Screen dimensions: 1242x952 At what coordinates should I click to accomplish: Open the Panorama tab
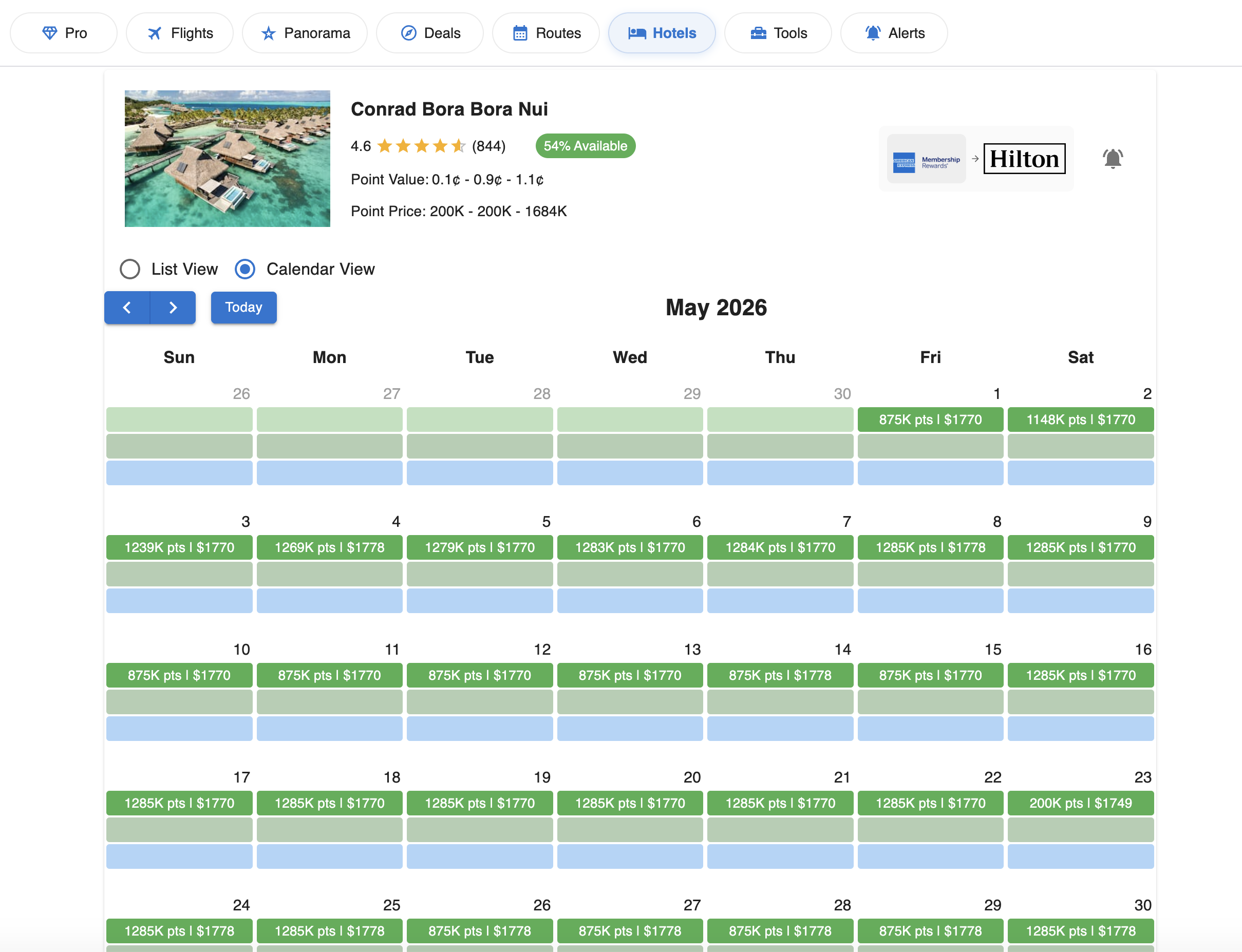coord(305,33)
